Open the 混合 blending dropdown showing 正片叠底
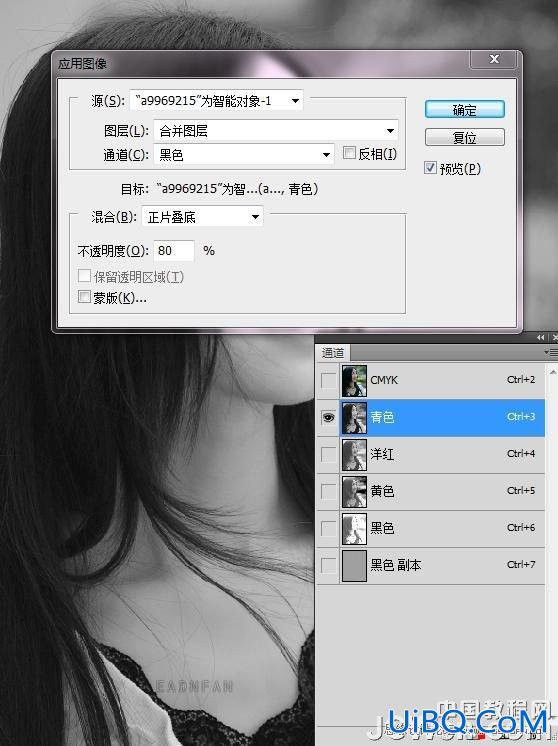The image size is (558, 746). click(202, 217)
